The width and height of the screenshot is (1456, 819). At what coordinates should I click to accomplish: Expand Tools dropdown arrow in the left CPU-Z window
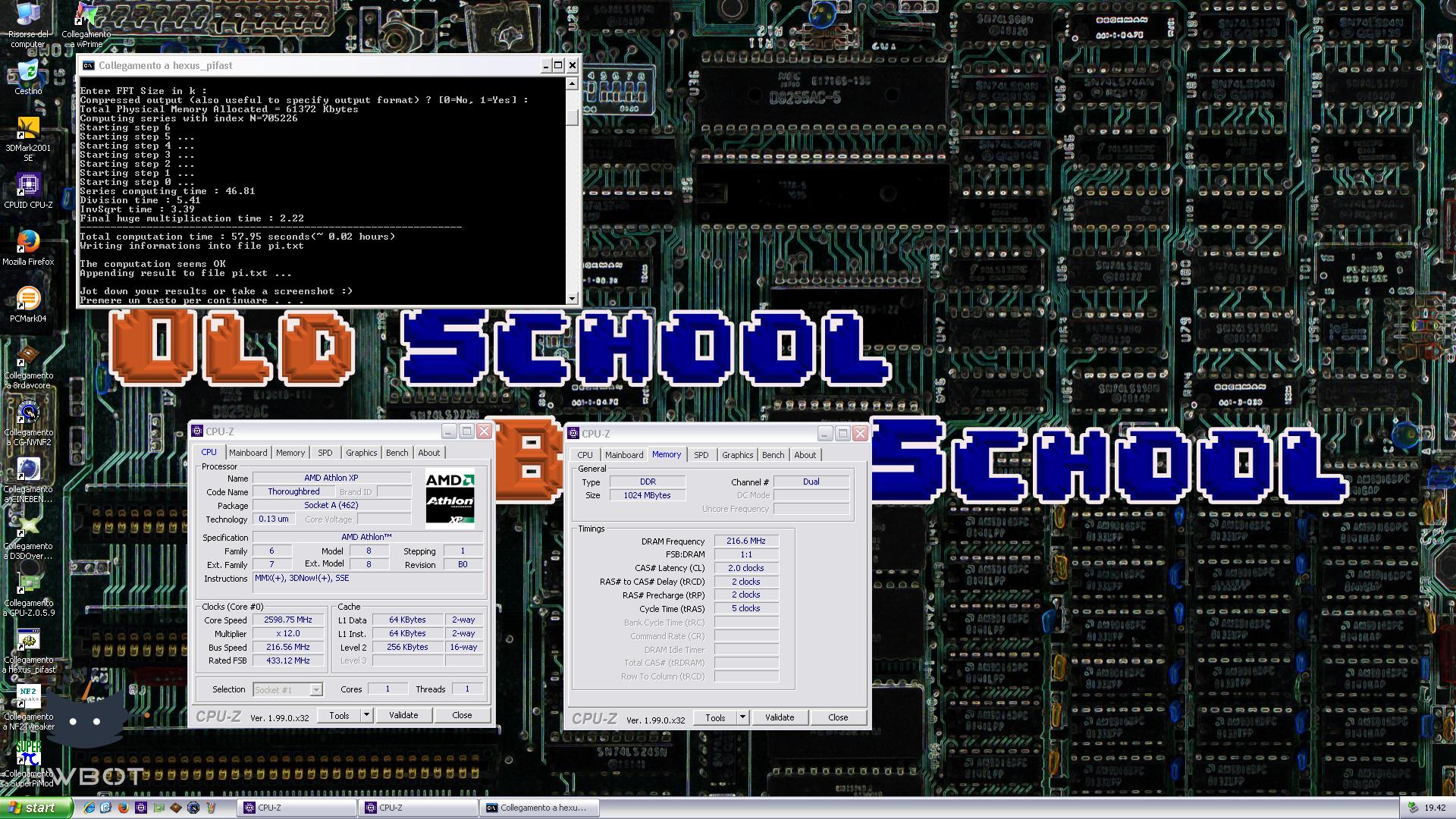(366, 715)
